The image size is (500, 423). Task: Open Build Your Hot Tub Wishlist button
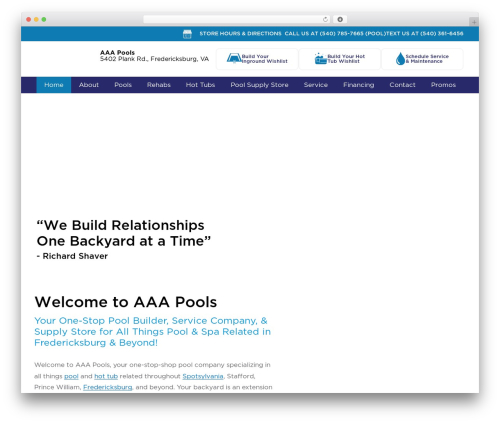(340, 59)
